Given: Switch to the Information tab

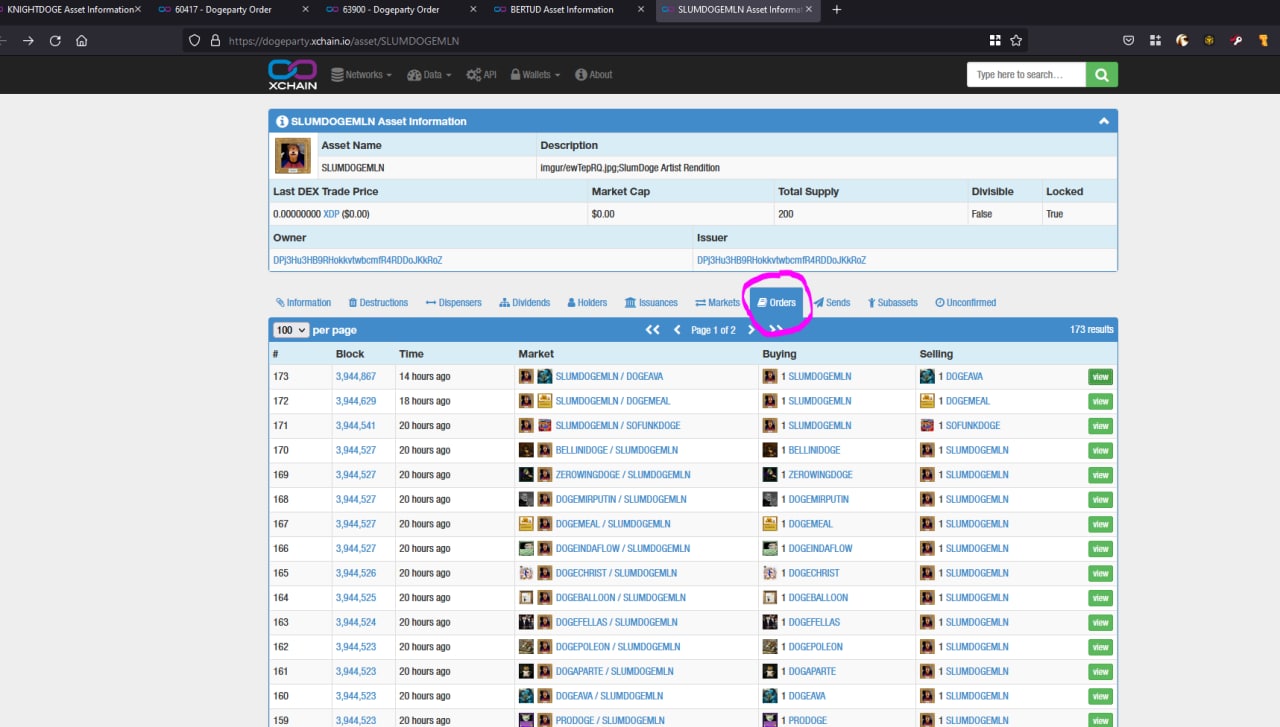Looking at the screenshot, I should 303,303.
